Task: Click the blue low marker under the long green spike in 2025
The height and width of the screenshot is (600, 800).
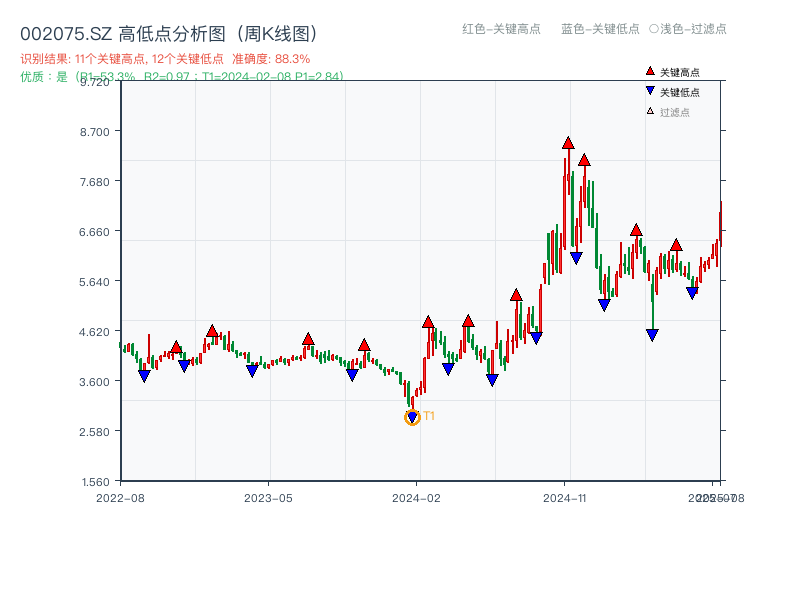Action: coord(652,335)
